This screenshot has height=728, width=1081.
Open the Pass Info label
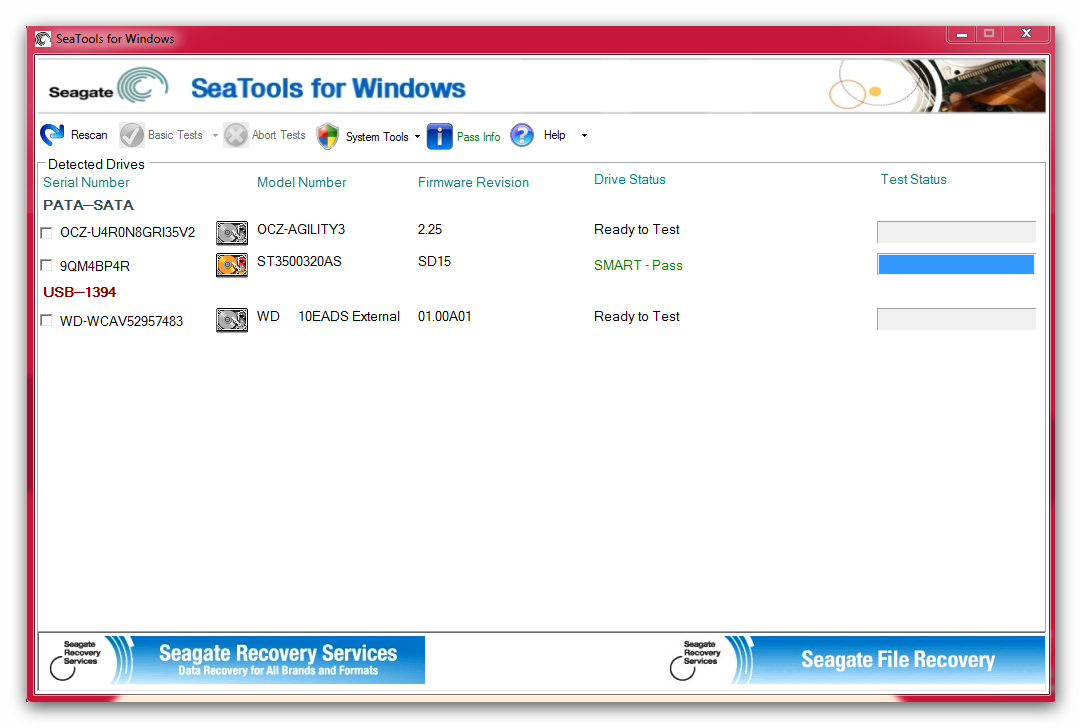478,136
